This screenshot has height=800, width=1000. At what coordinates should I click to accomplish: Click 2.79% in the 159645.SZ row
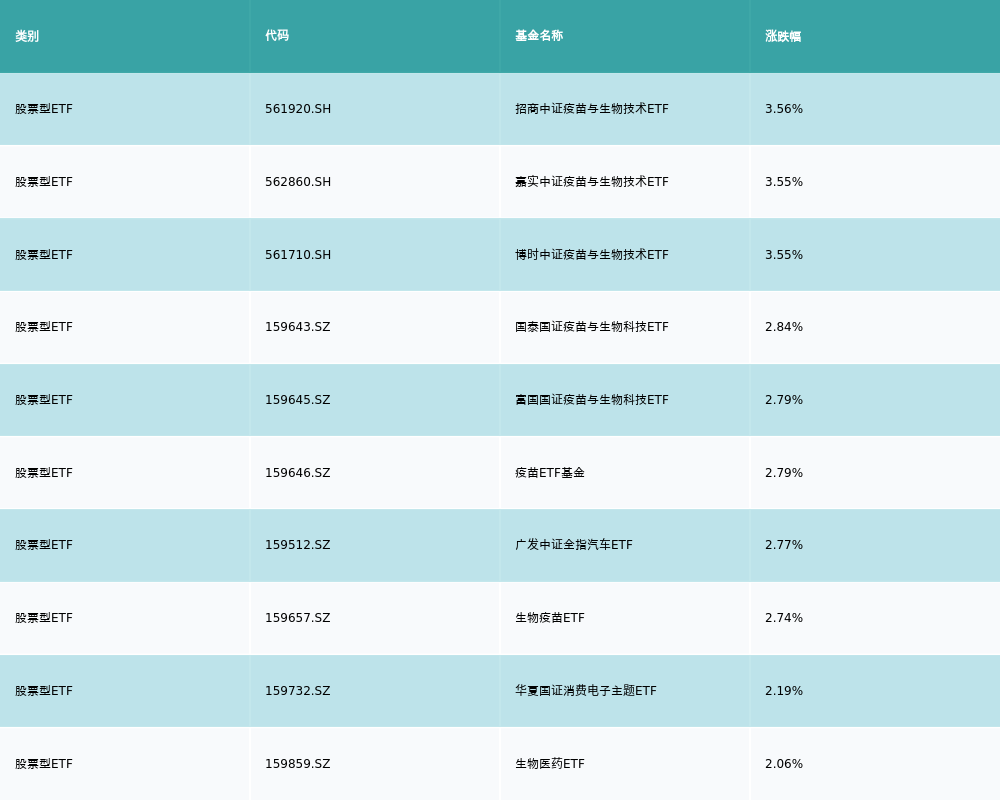coord(784,400)
